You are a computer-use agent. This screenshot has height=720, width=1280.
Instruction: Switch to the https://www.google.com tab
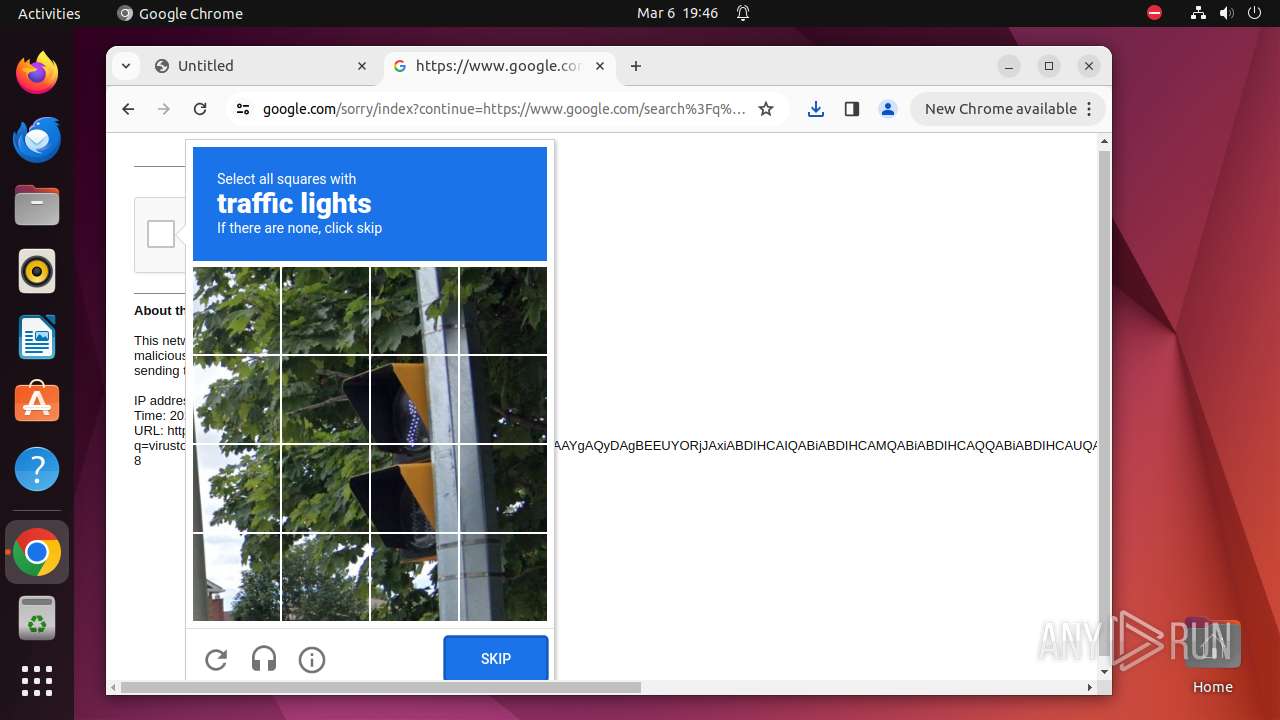500,66
